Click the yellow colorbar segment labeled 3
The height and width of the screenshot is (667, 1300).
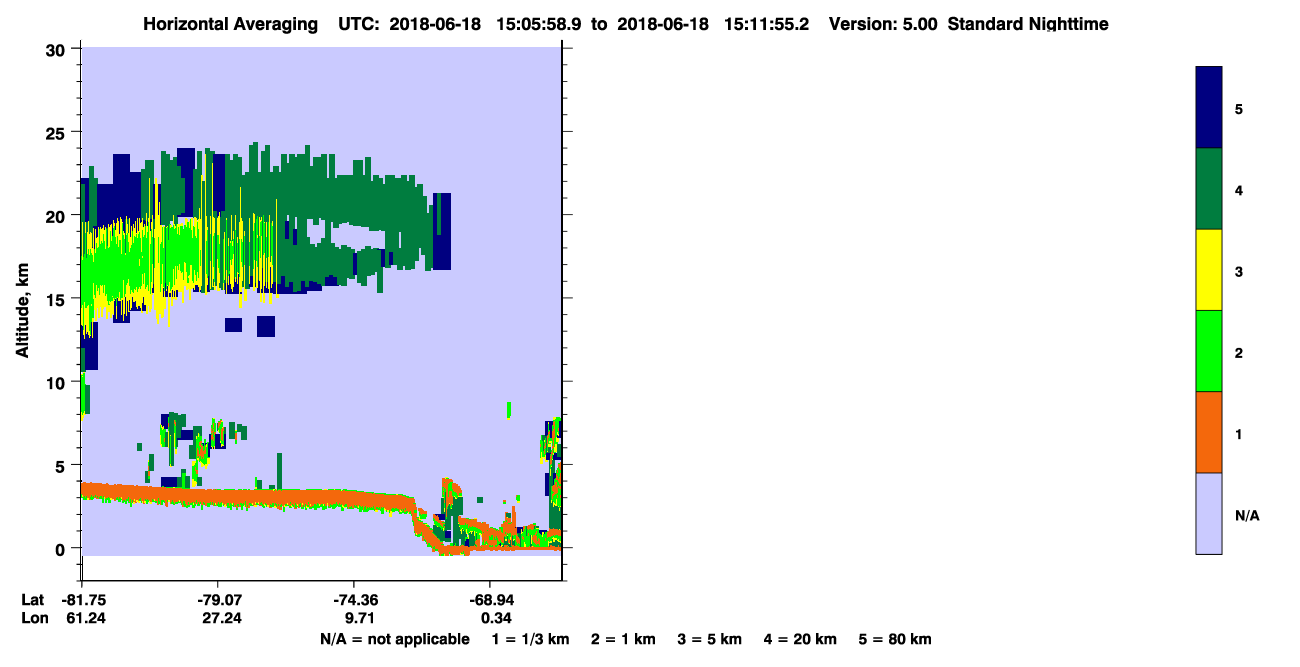[x=1209, y=270]
